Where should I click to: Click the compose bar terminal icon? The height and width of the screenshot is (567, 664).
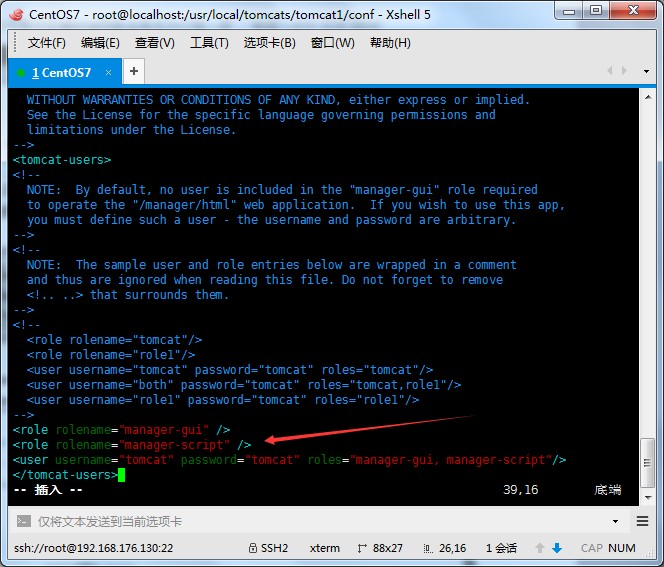tap(23, 521)
